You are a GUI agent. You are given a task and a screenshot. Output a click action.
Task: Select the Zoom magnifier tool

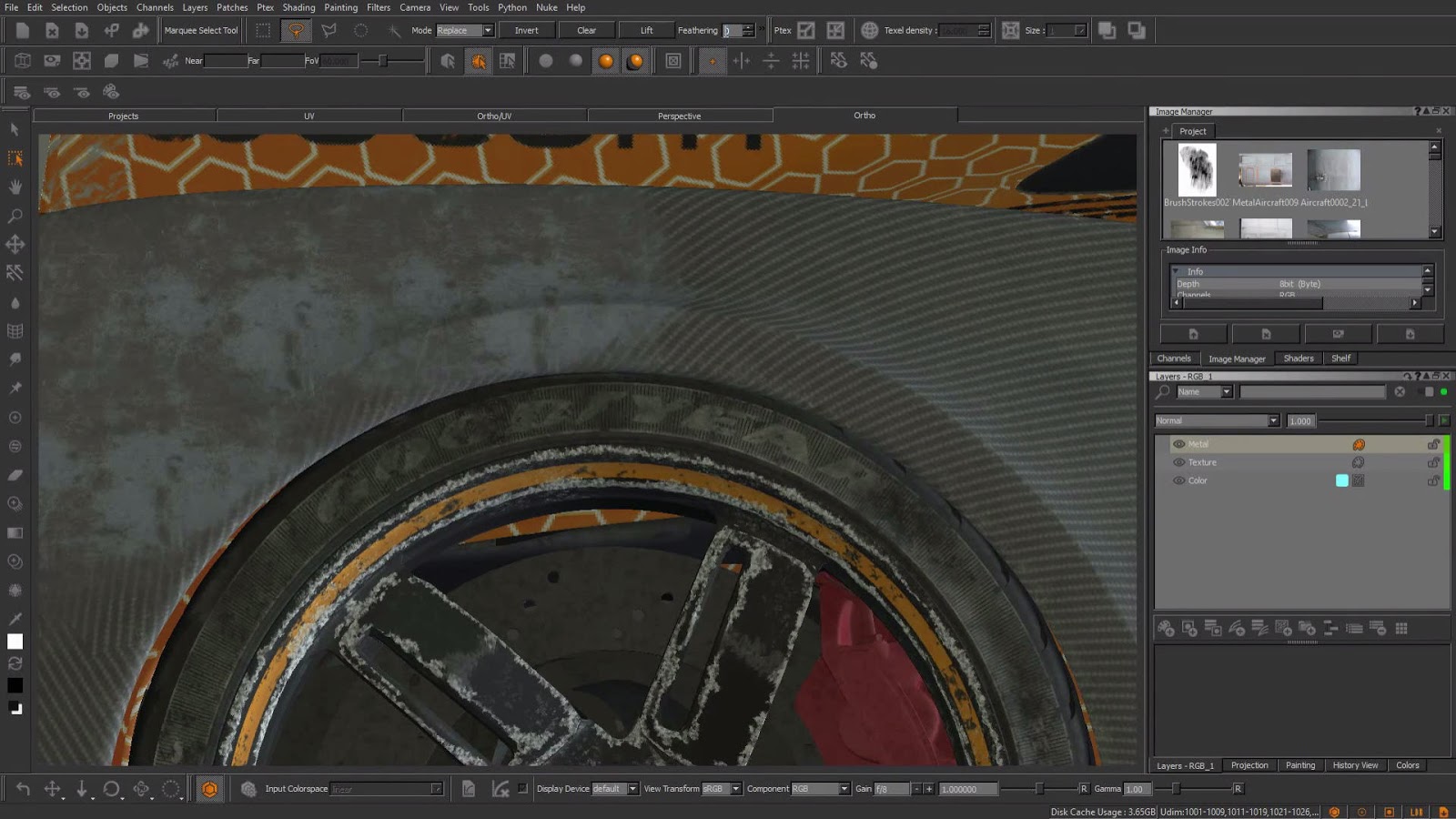coord(15,216)
